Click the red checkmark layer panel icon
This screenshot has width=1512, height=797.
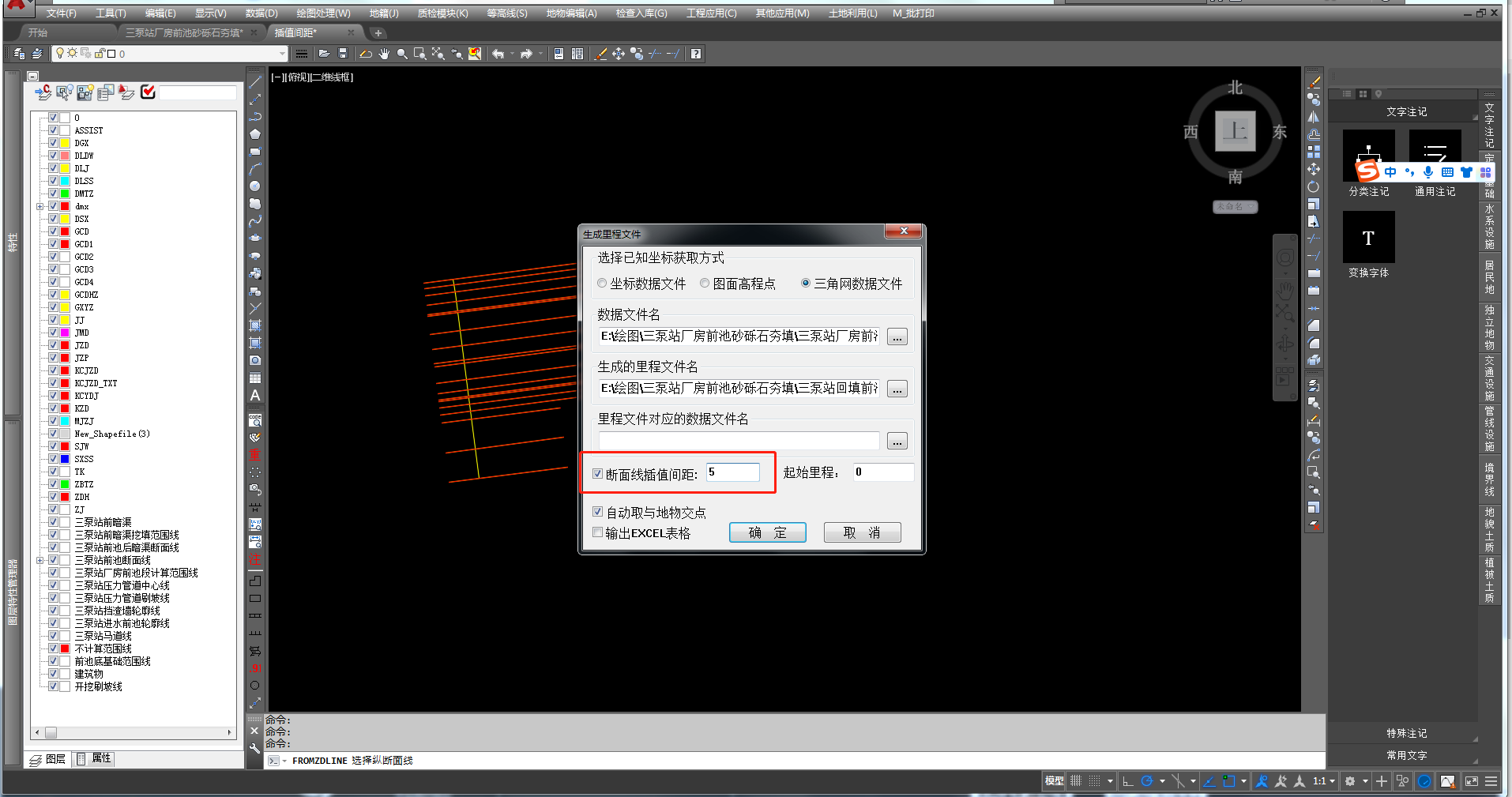(148, 92)
